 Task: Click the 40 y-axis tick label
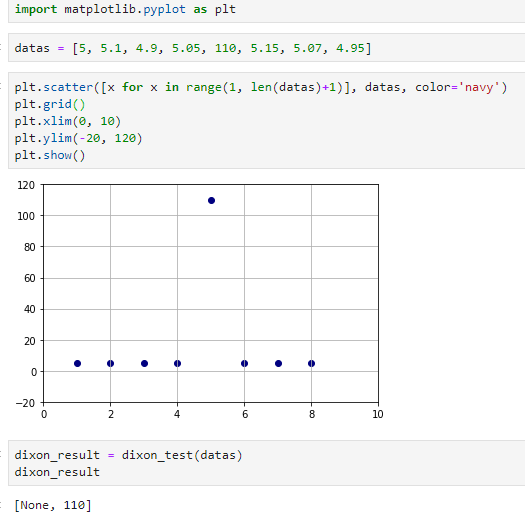(x=29, y=310)
